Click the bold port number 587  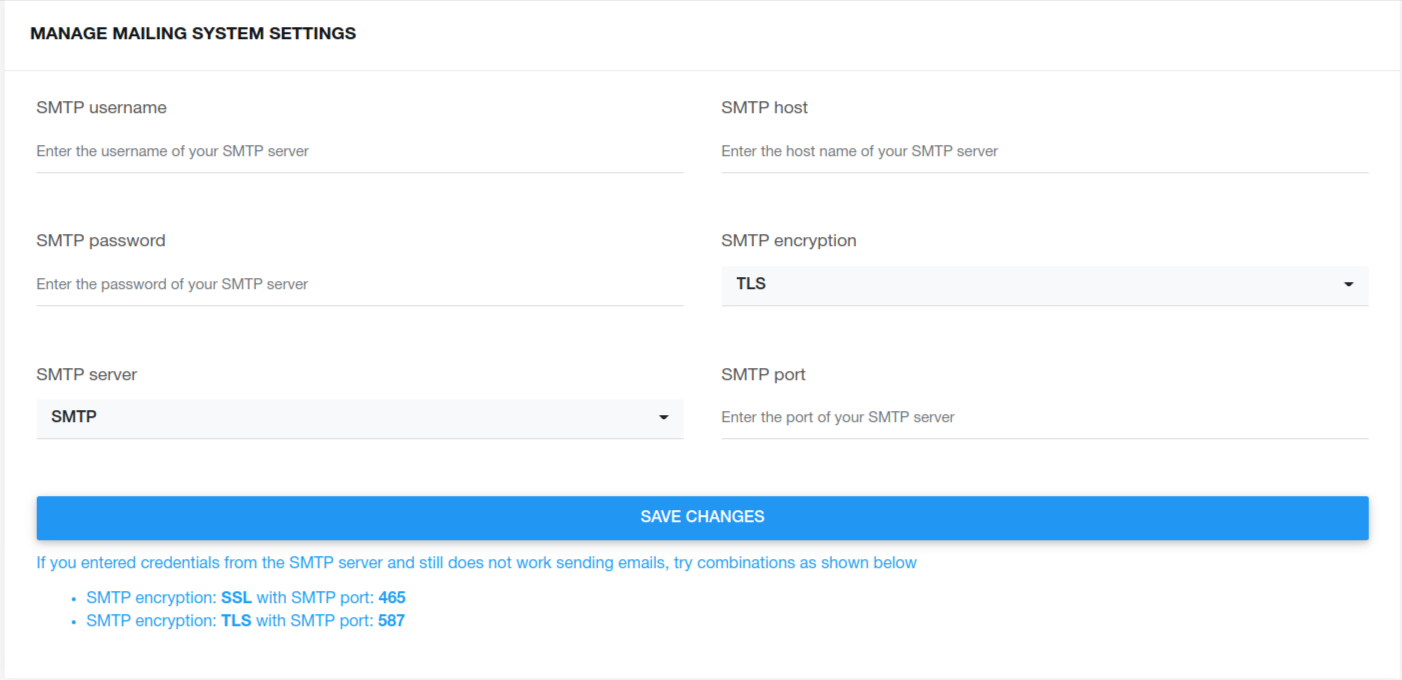tap(391, 620)
